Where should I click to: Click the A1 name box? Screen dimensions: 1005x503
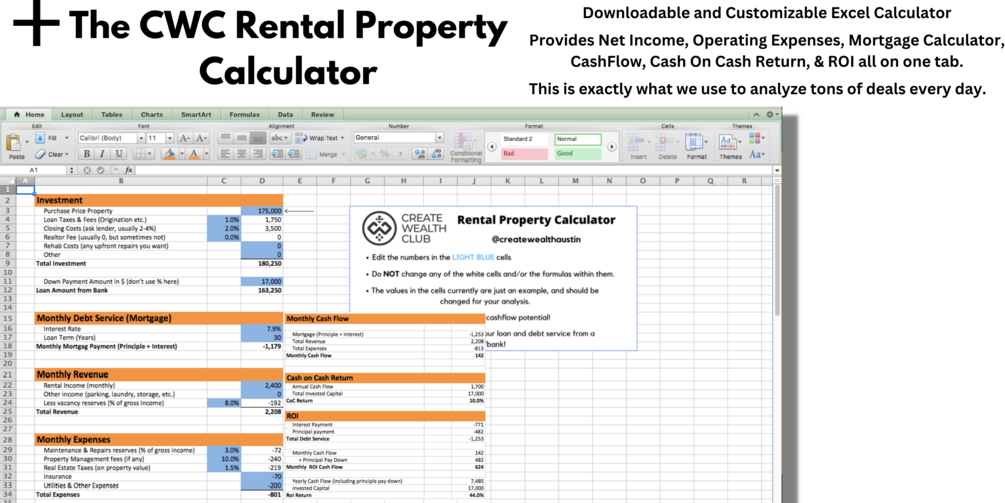(34, 170)
